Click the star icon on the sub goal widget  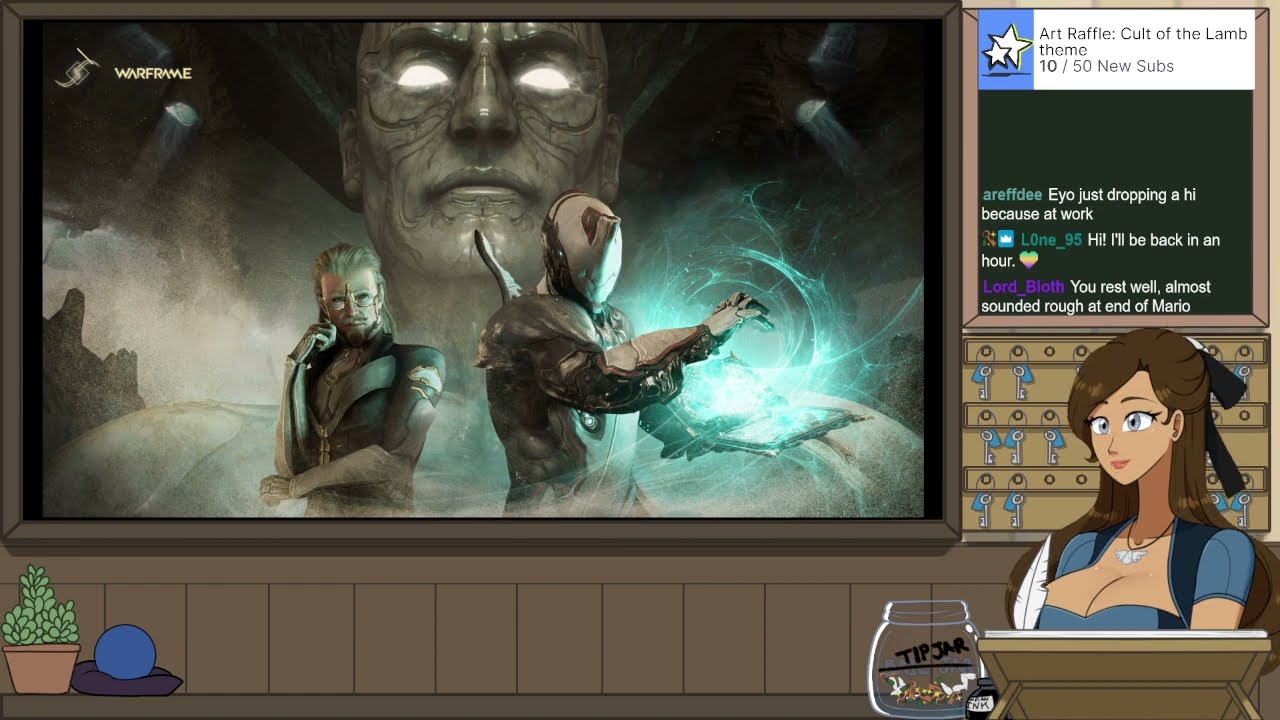(1005, 49)
